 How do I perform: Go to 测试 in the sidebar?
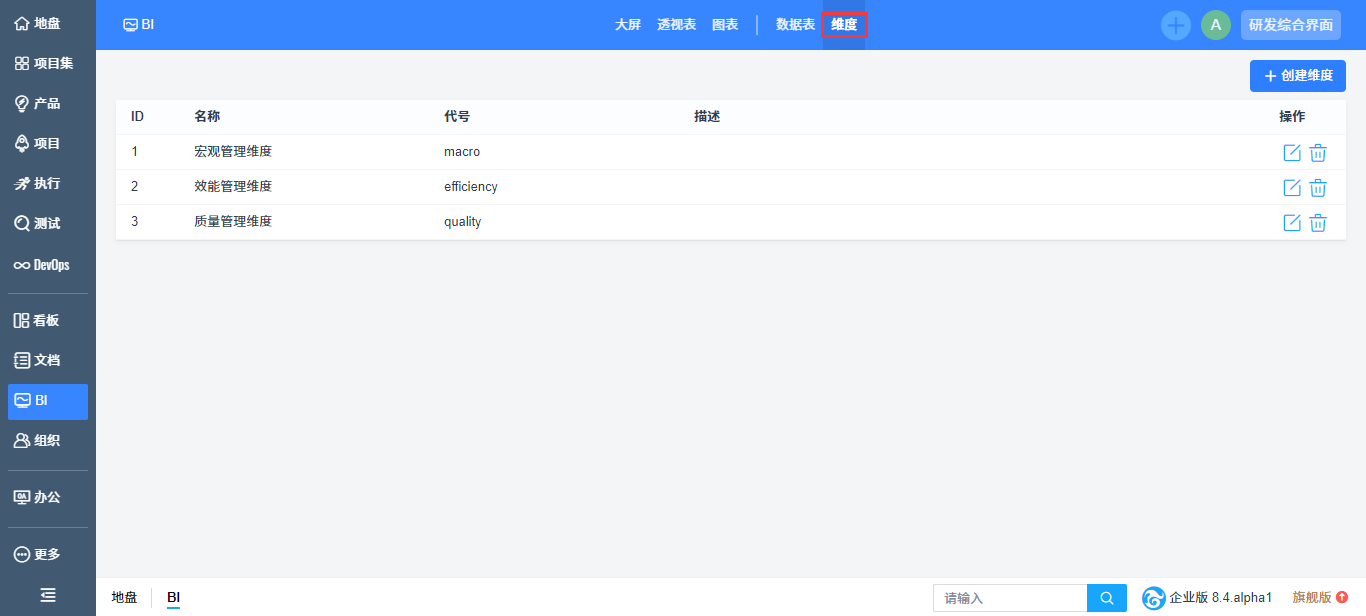[x=38, y=223]
